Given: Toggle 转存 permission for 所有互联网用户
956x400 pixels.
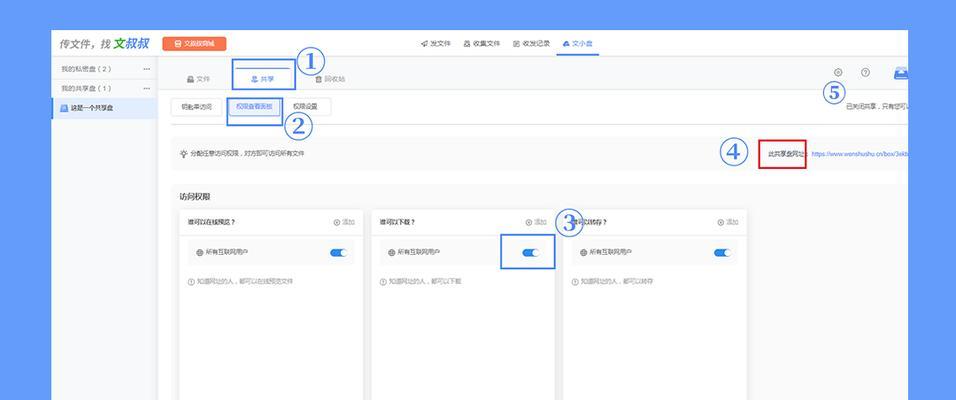Looking at the screenshot, I should click(x=722, y=252).
